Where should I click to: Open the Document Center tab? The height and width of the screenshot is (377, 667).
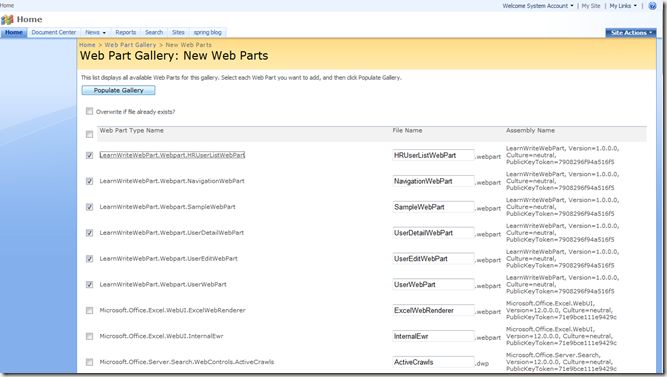point(54,32)
